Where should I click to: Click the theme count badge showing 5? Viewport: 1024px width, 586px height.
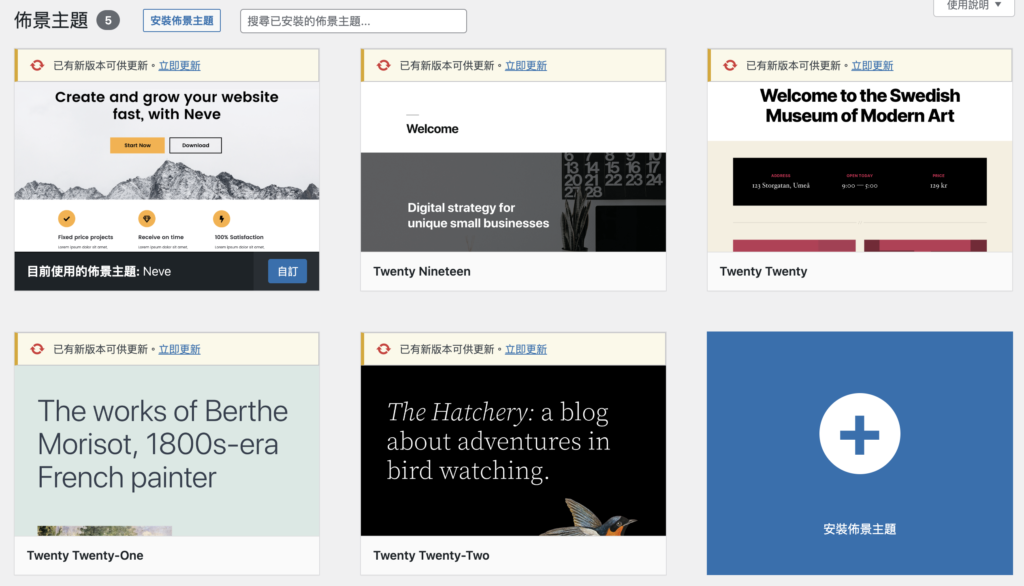coord(108,21)
